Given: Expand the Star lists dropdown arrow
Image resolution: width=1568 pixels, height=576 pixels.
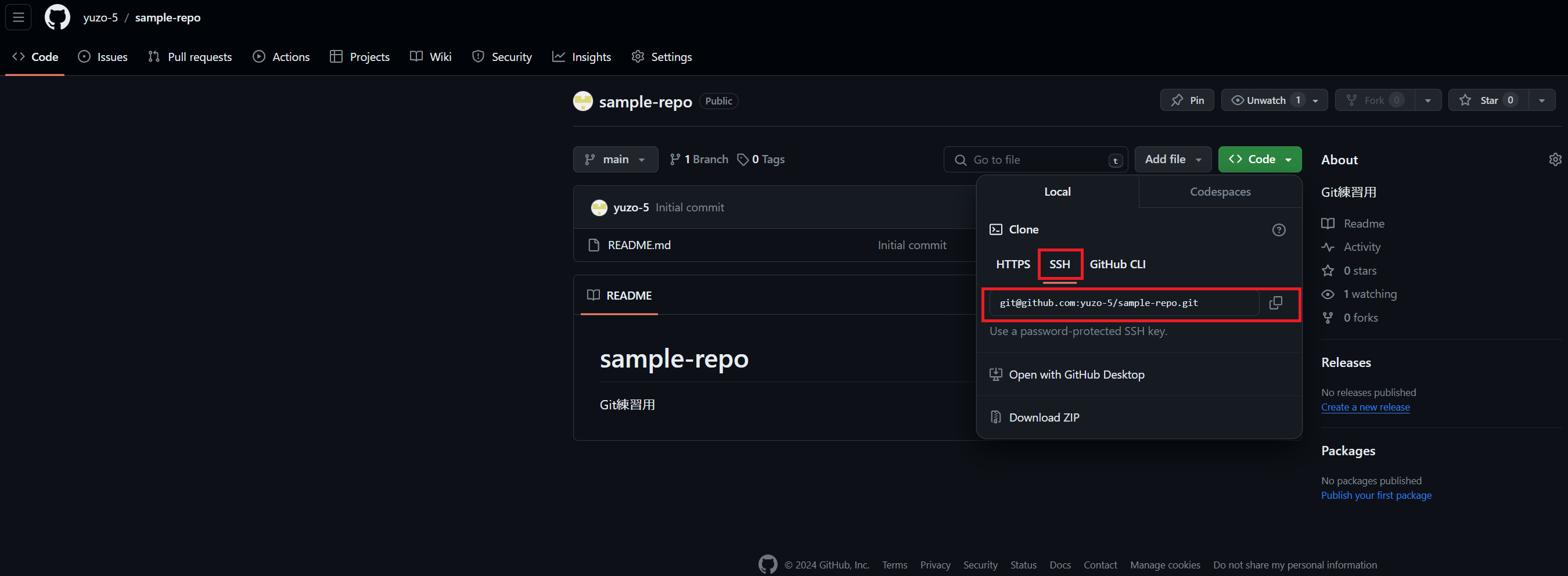Looking at the screenshot, I should 1541,100.
